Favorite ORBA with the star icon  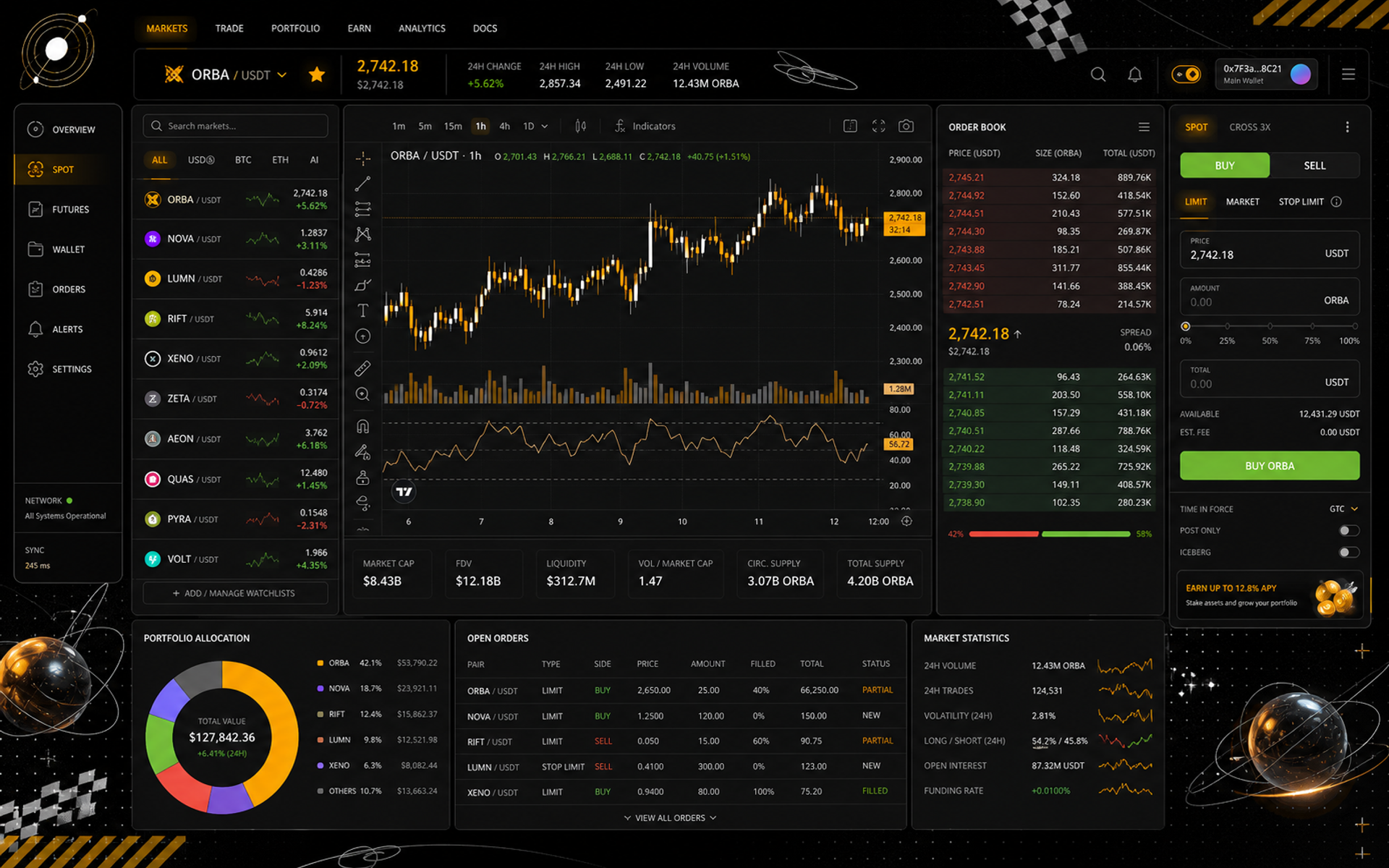click(x=317, y=75)
